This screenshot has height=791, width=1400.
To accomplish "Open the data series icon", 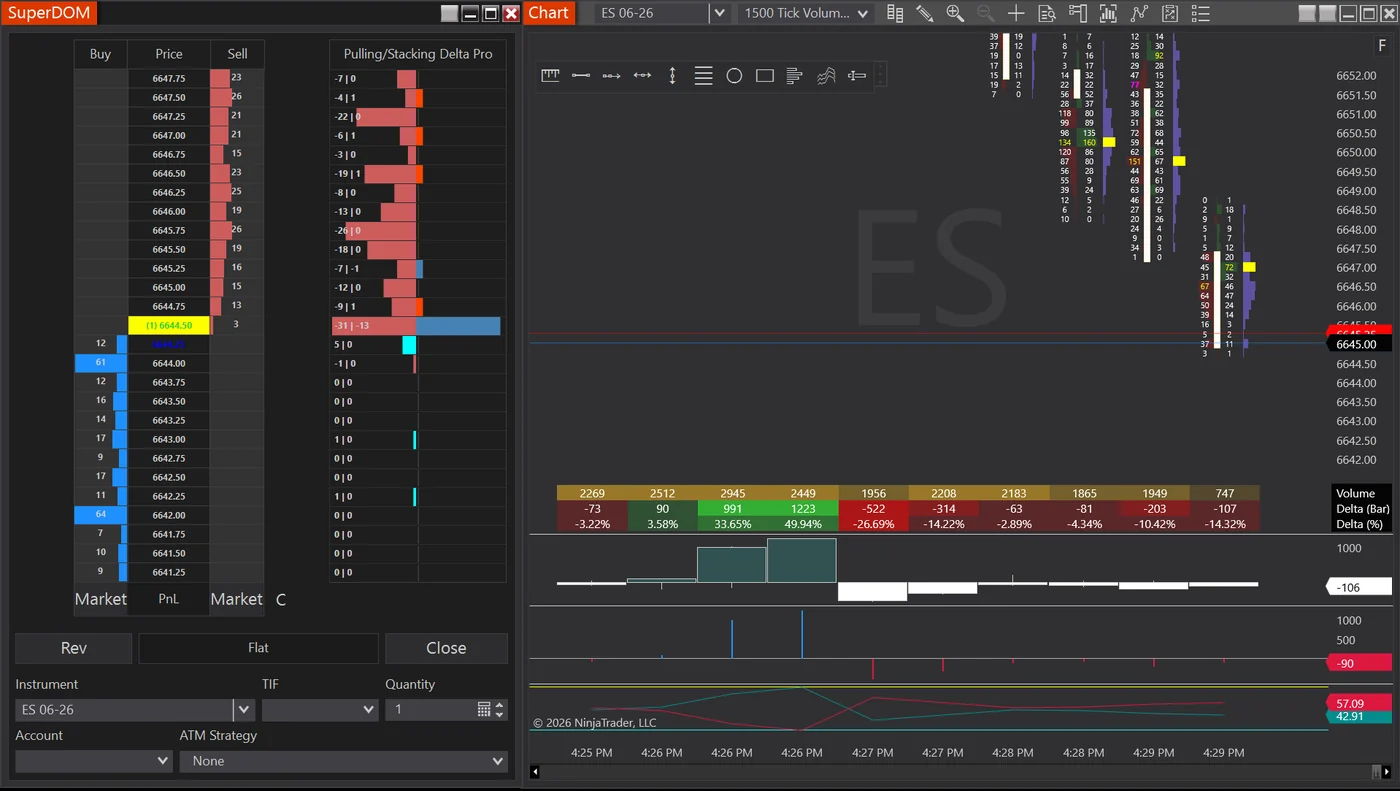I will (x=1170, y=13).
